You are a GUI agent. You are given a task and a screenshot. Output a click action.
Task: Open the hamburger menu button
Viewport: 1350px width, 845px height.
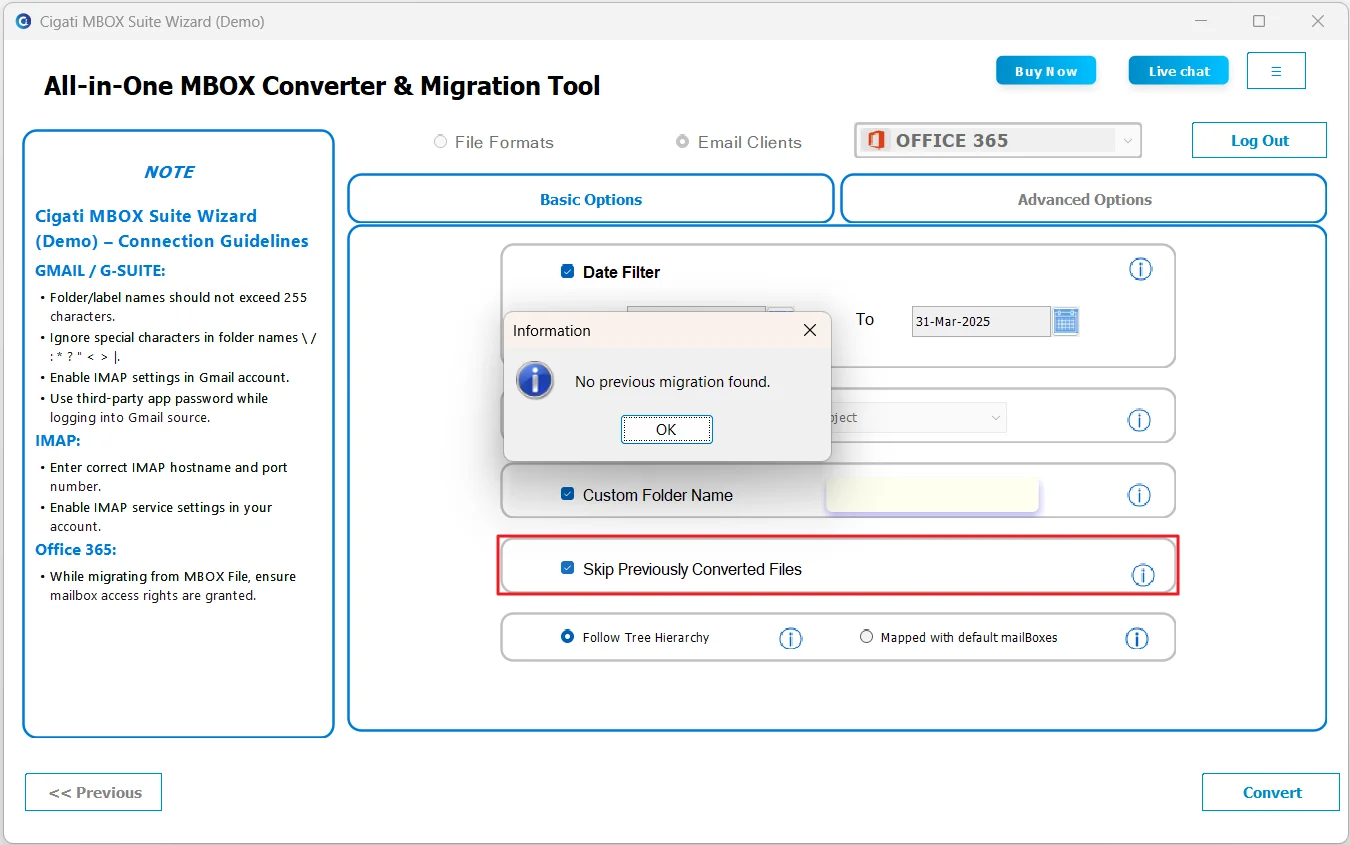(1276, 71)
